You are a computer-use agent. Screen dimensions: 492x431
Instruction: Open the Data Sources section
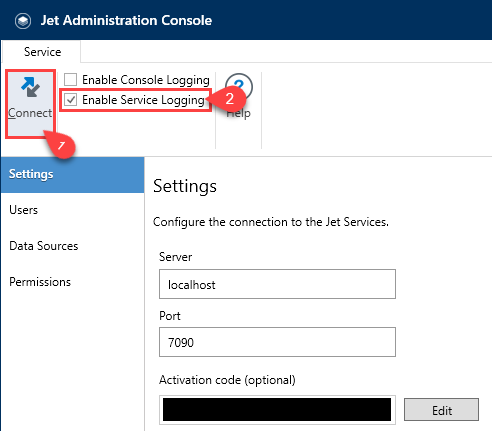[x=44, y=246]
